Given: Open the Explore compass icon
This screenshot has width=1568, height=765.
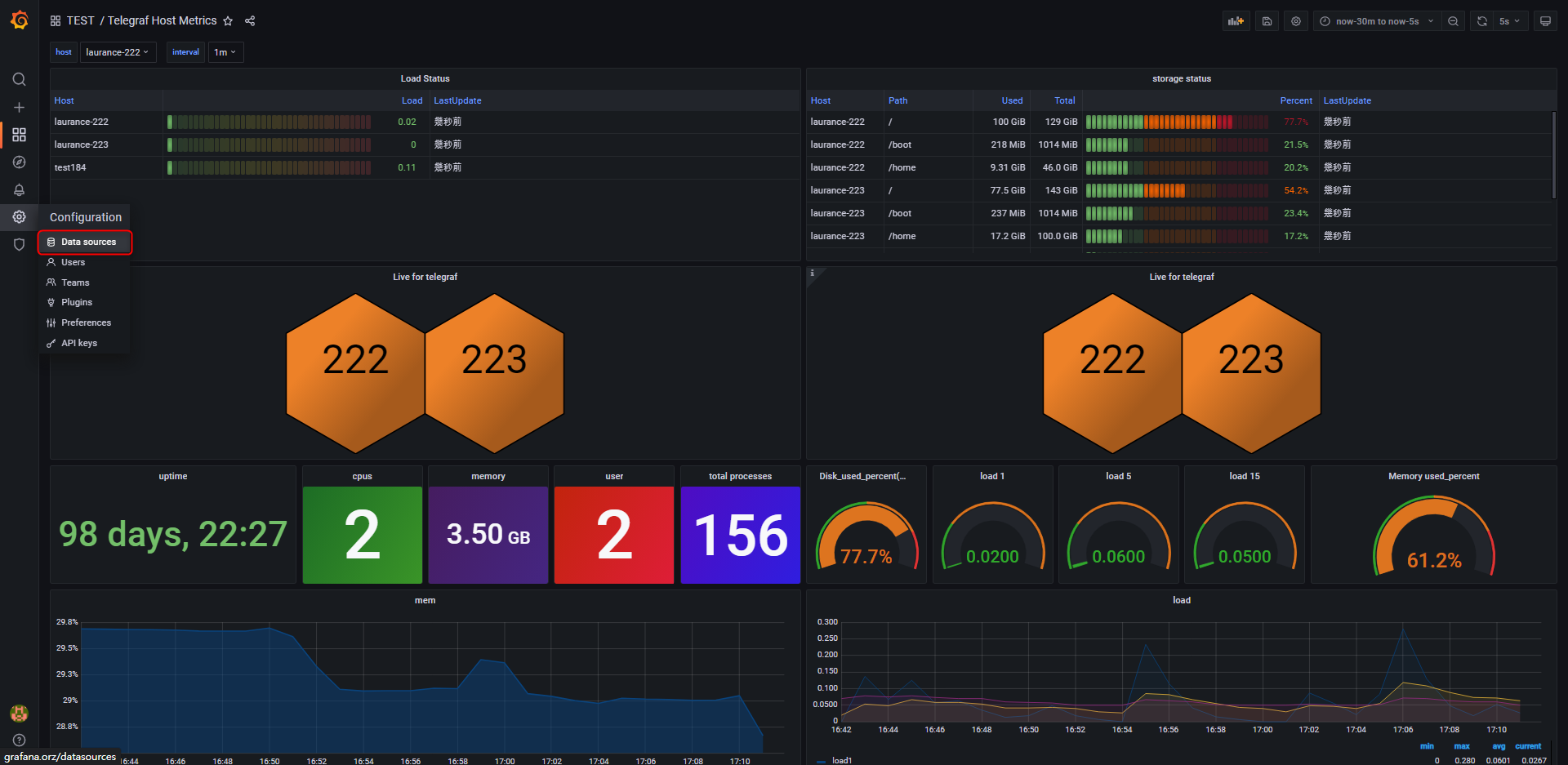Looking at the screenshot, I should coord(20,162).
